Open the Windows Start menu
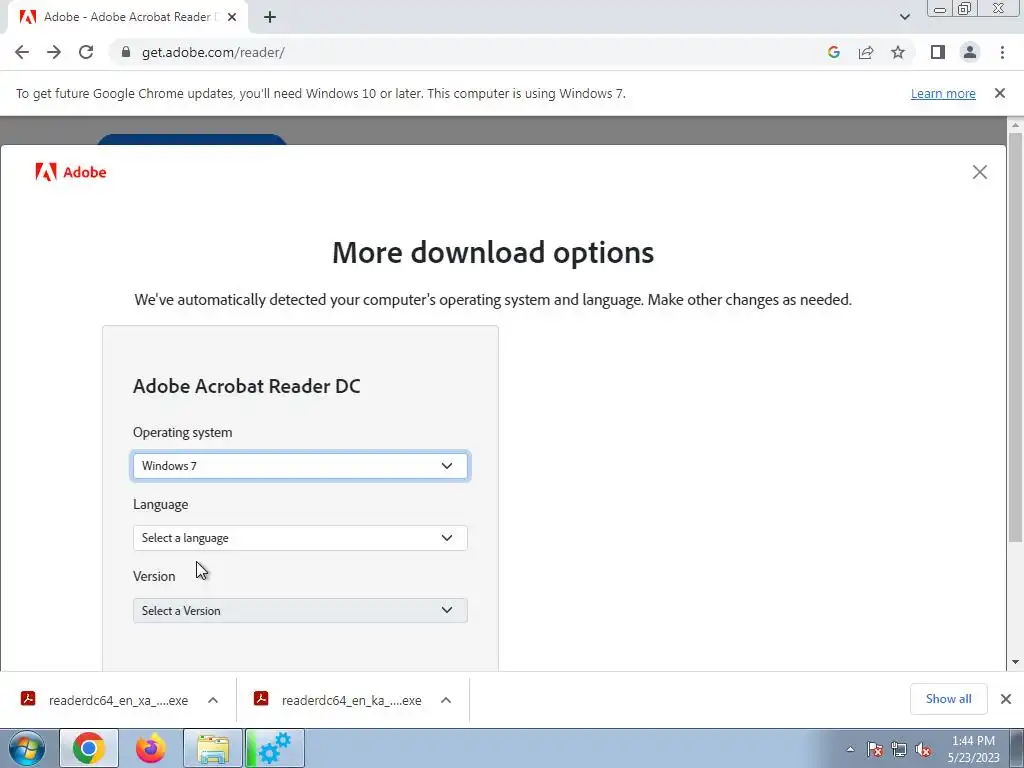This screenshot has width=1024, height=768. click(26, 748)
